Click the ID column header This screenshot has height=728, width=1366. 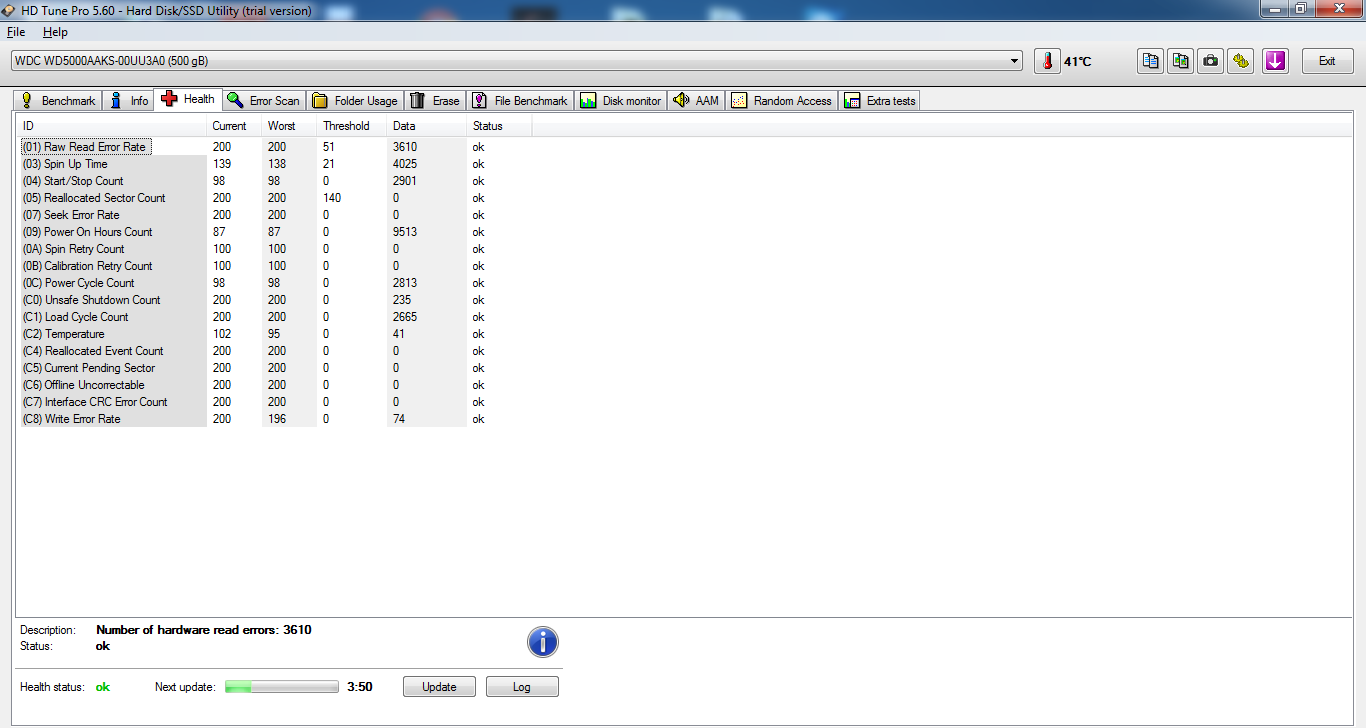[111, 126]
